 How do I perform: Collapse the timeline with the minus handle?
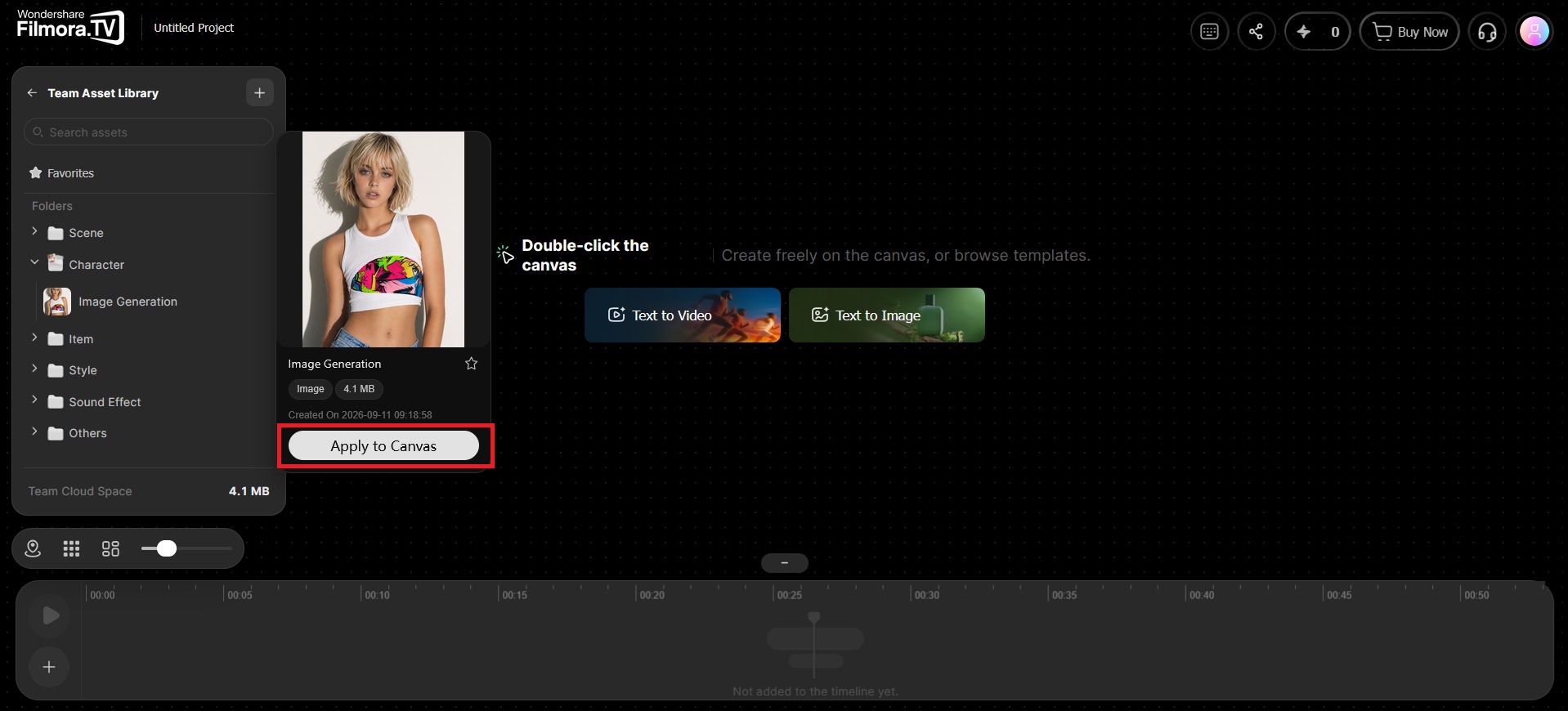[784, 563]
